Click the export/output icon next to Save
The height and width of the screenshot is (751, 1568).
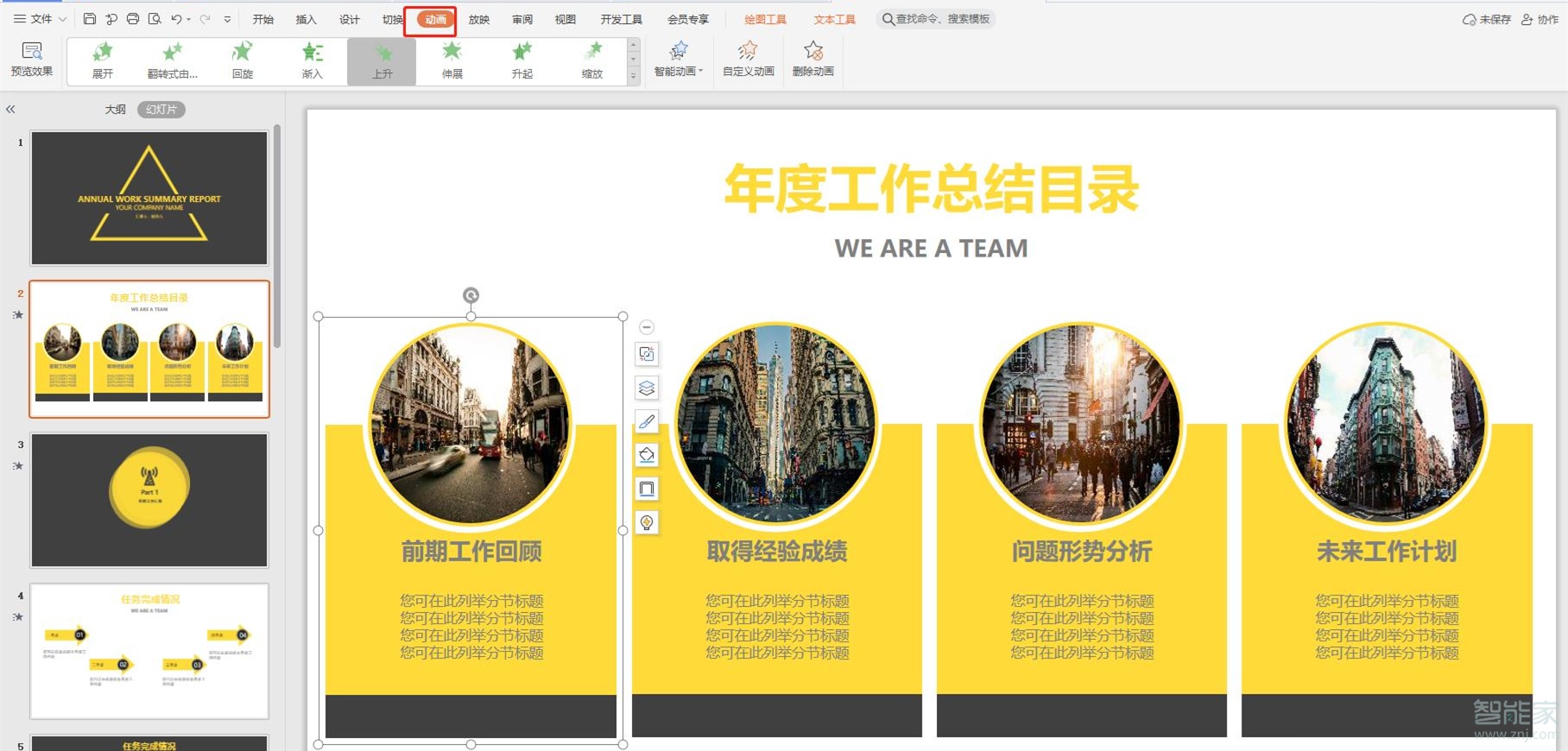point(111,19)
